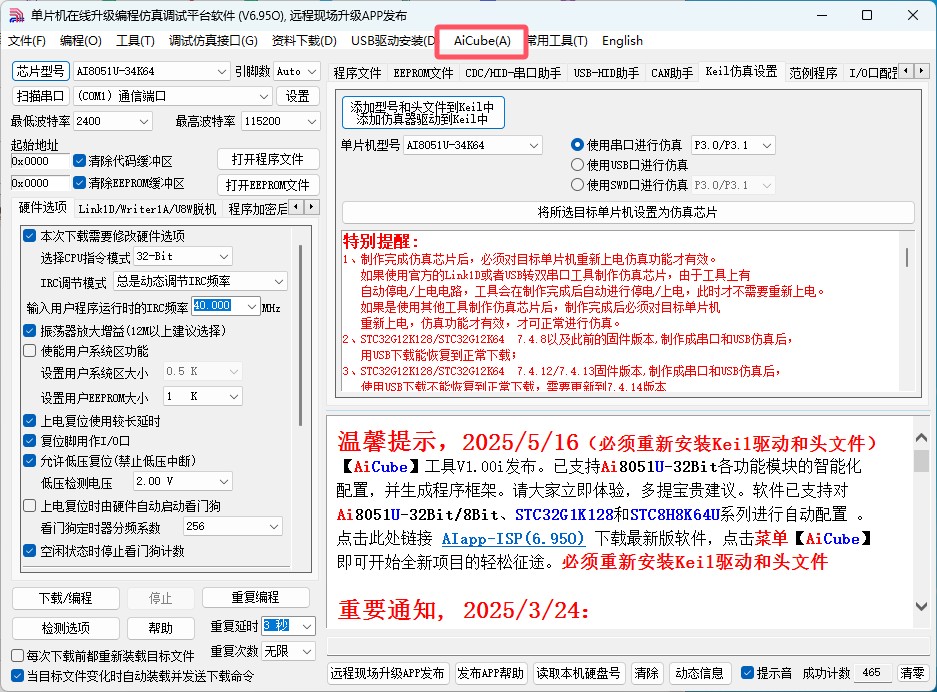Open 最高波特率 115200 dropdown
The width and height of the screenshot is (937, 692).
tap(280, 121)
